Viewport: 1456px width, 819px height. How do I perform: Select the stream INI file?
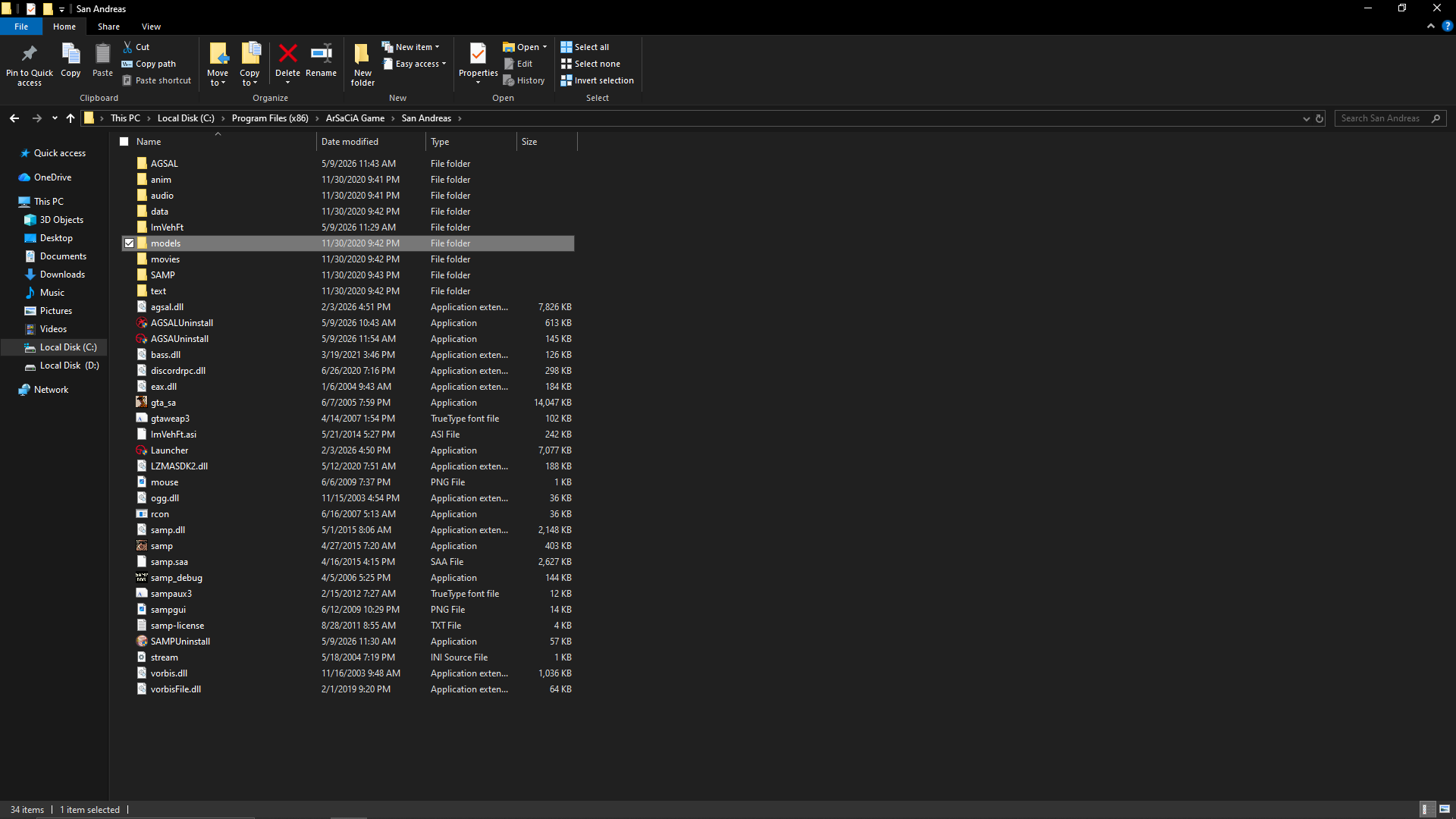pos(164,657)
